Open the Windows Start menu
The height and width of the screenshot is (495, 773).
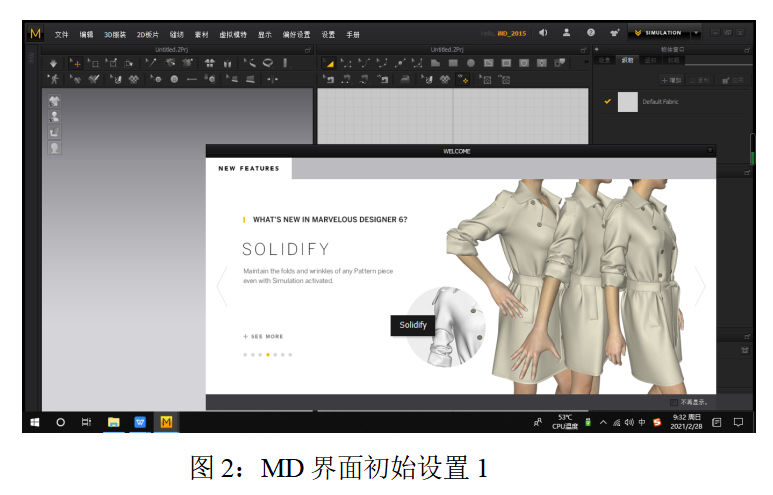click(35, 423)
